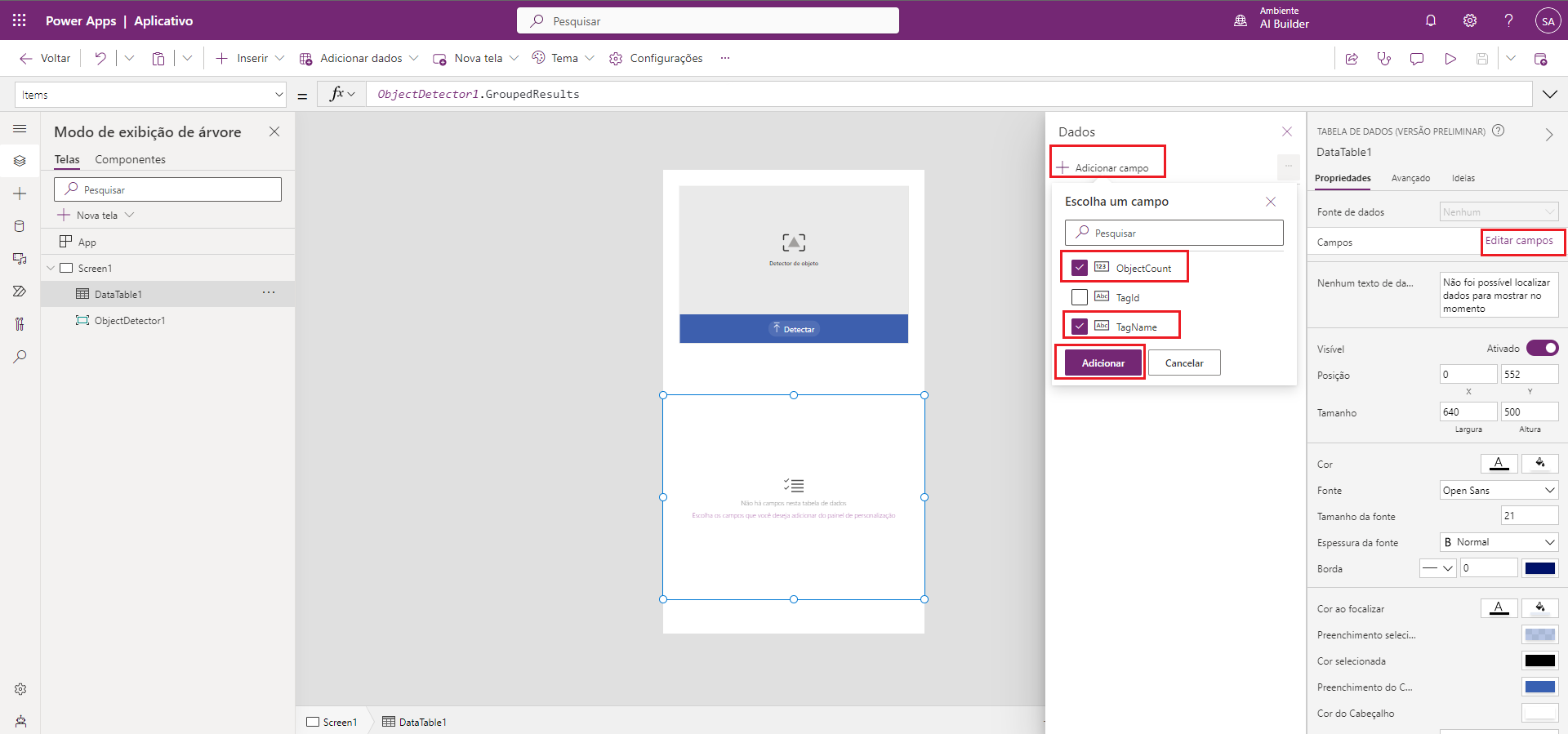Screen dimensions: 1568x734
Task: Expand the formula bar chevron
Action: (1550, 95)
